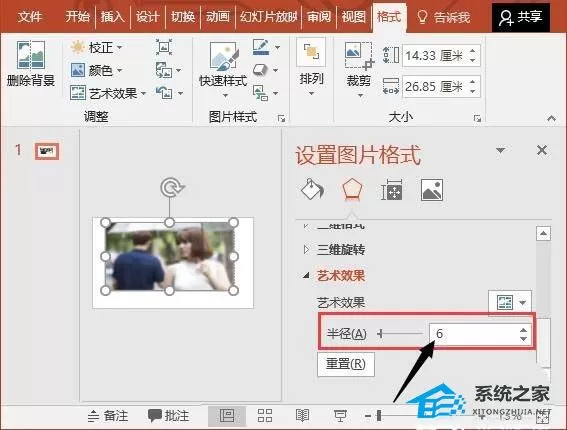Screen dimensions: 567x430
Task: Click the compress pictures icon
Action: pos(164,47)
